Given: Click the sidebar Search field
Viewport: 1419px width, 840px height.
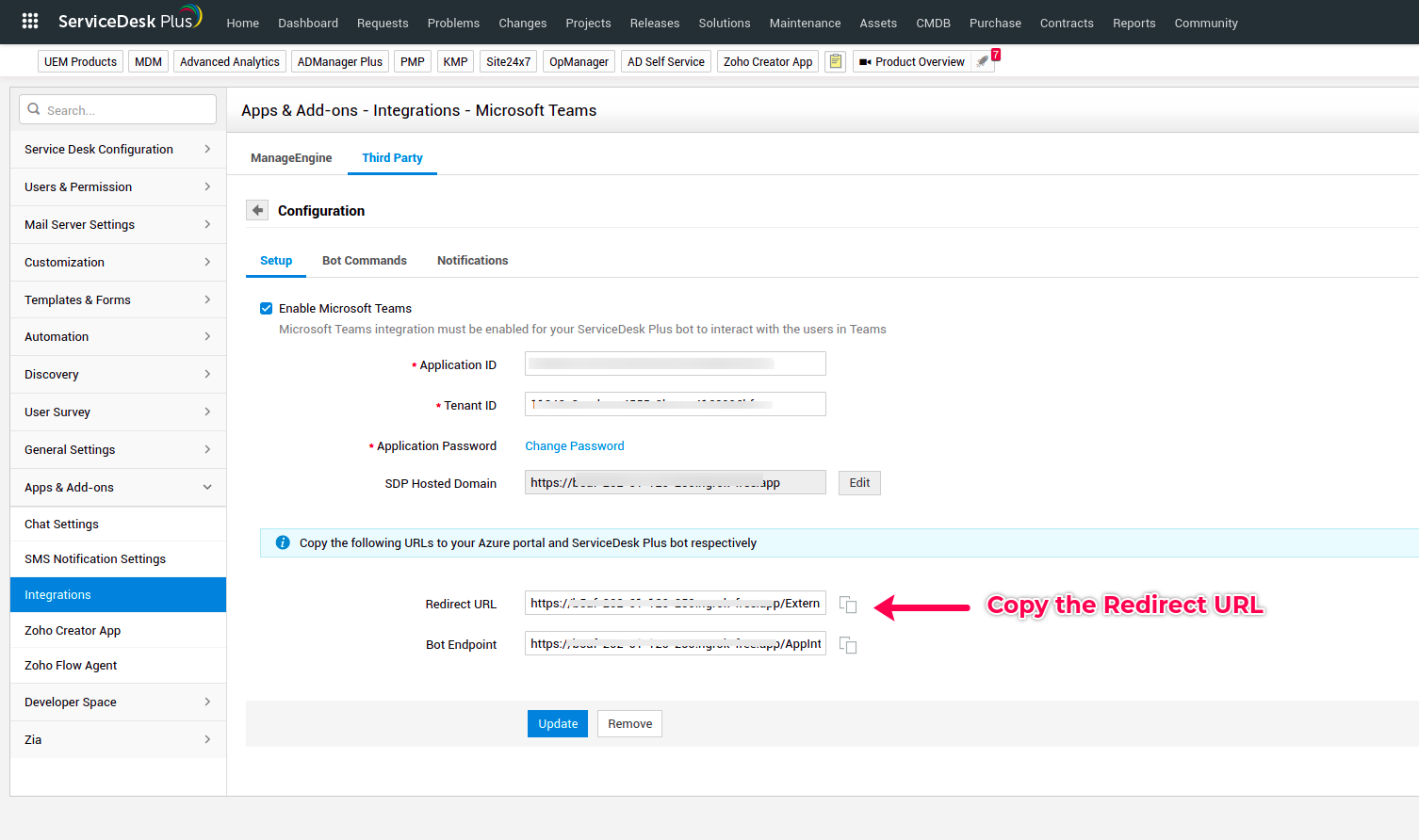Looking at the screenshot, I should (x=118, y=109).
